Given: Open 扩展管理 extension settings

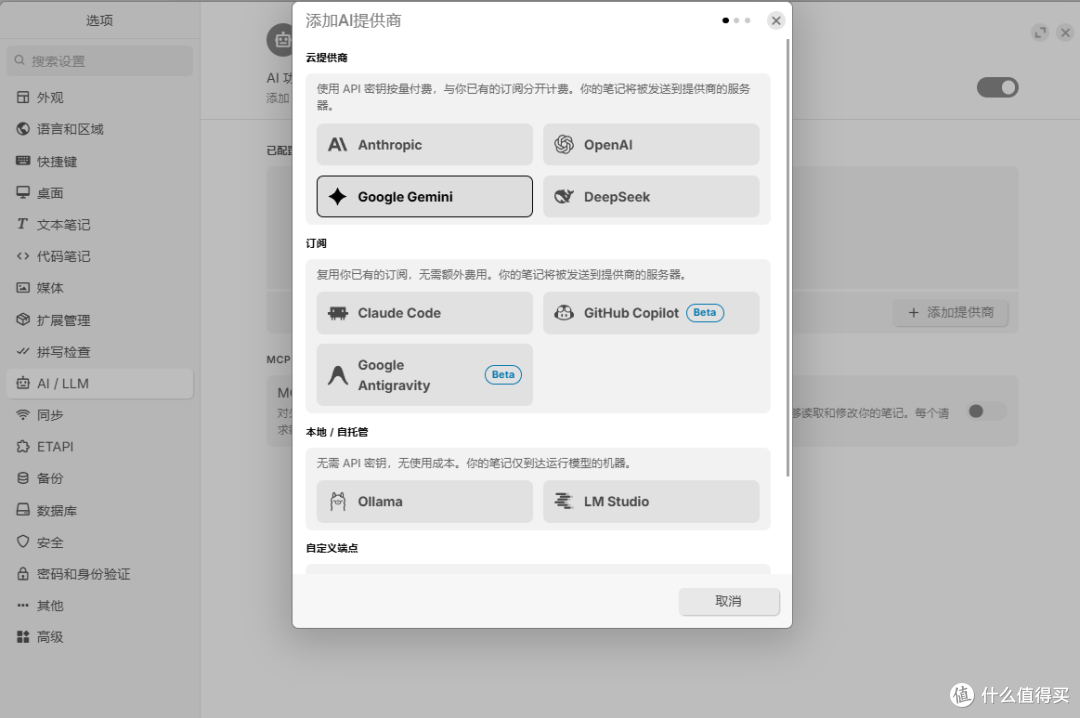Looking at the screenshot, I should coord(100,320).
